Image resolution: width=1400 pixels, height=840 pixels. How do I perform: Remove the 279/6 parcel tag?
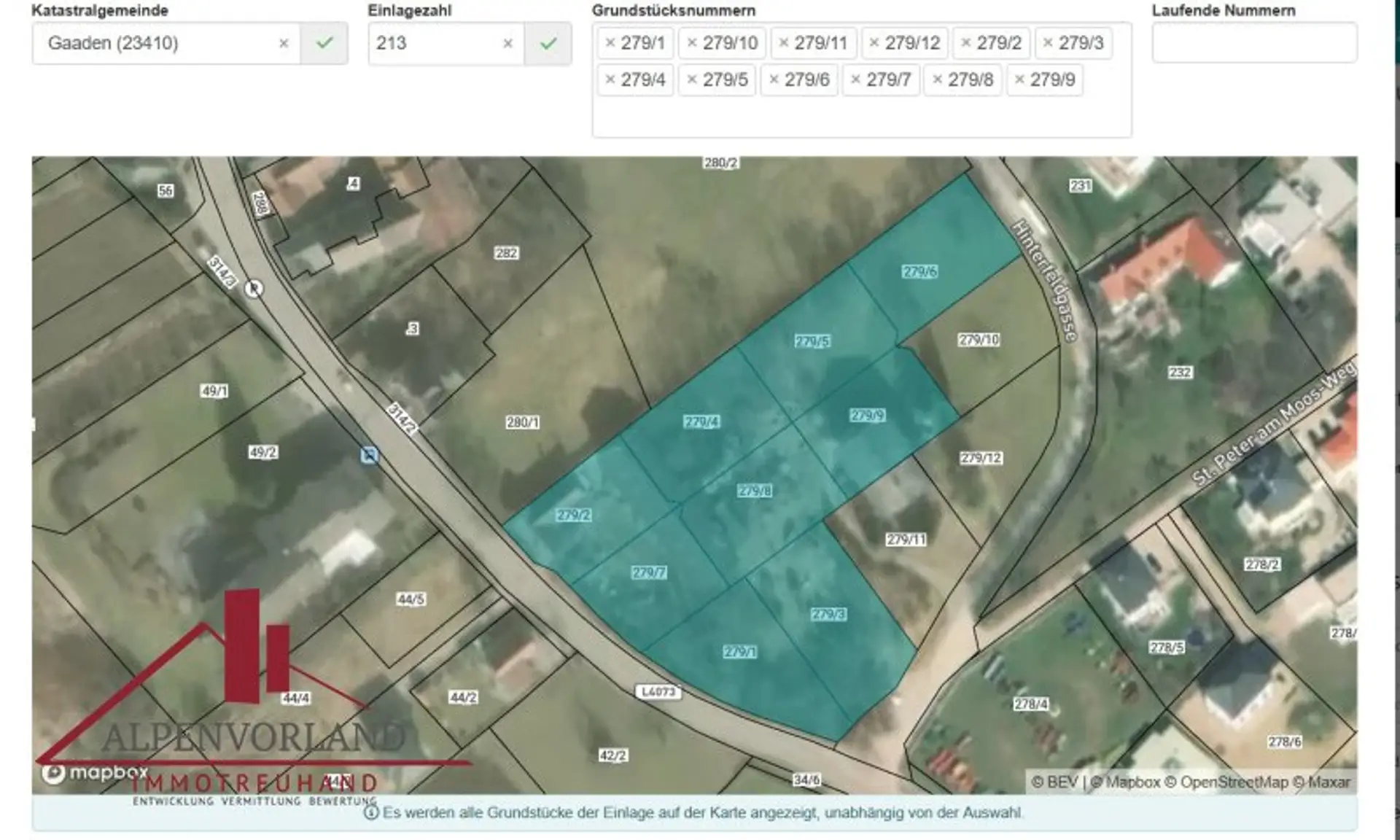(774, 79)
